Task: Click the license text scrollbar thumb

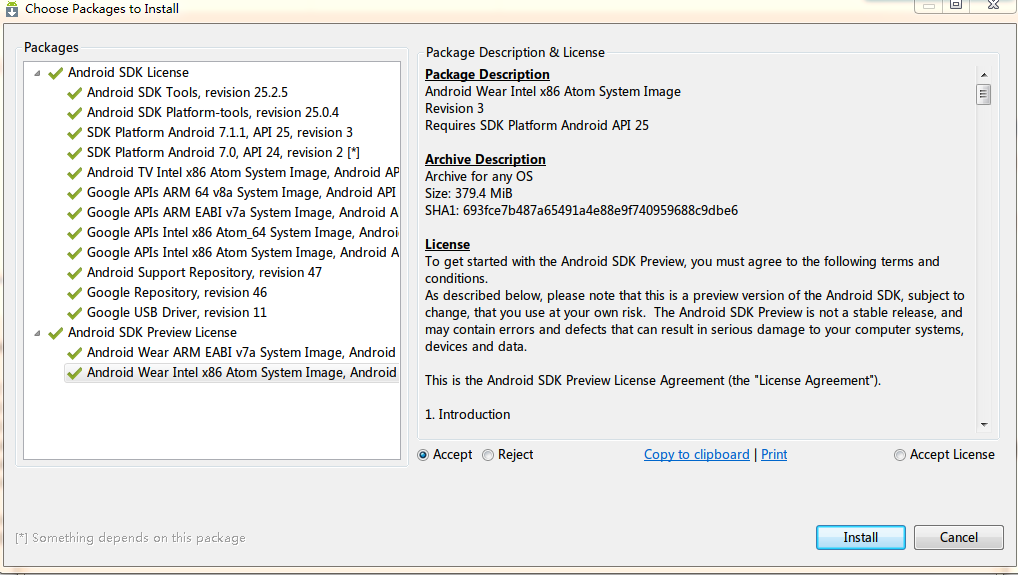Action: pyautogui.click(x=984, y=94)
